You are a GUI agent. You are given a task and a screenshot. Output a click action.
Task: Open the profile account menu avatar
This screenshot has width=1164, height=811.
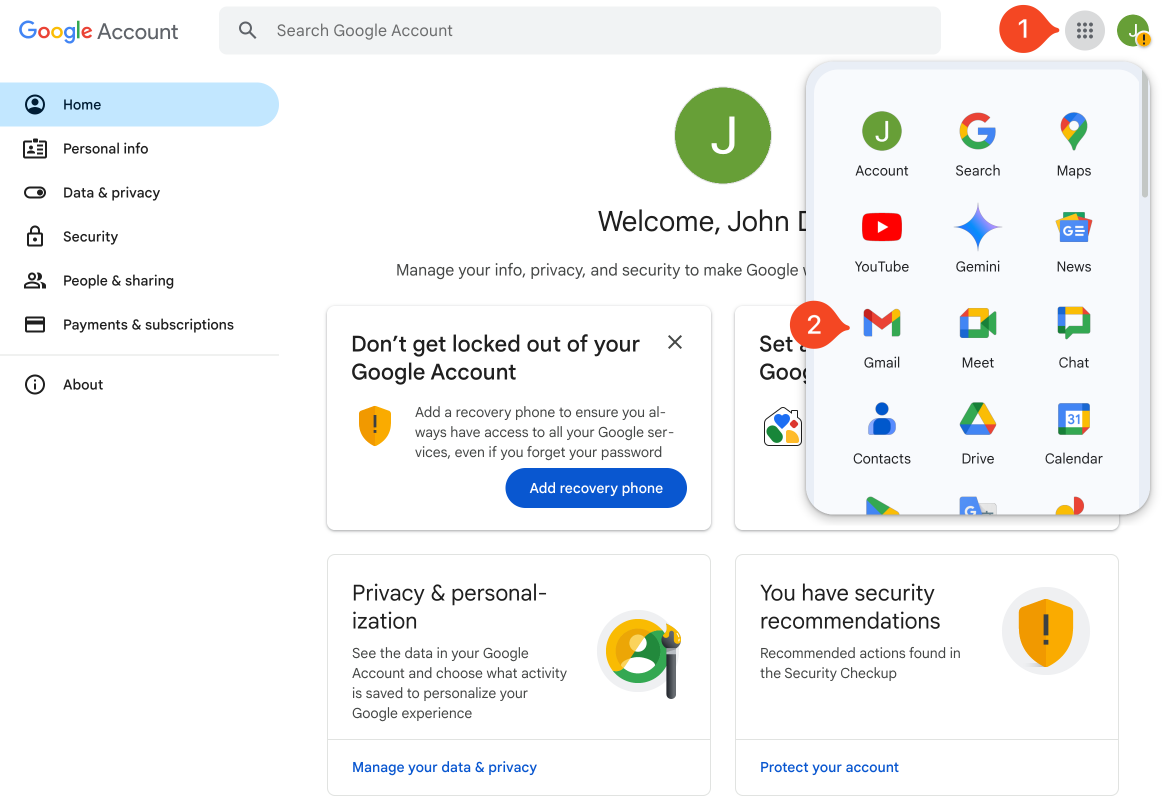1133,31
